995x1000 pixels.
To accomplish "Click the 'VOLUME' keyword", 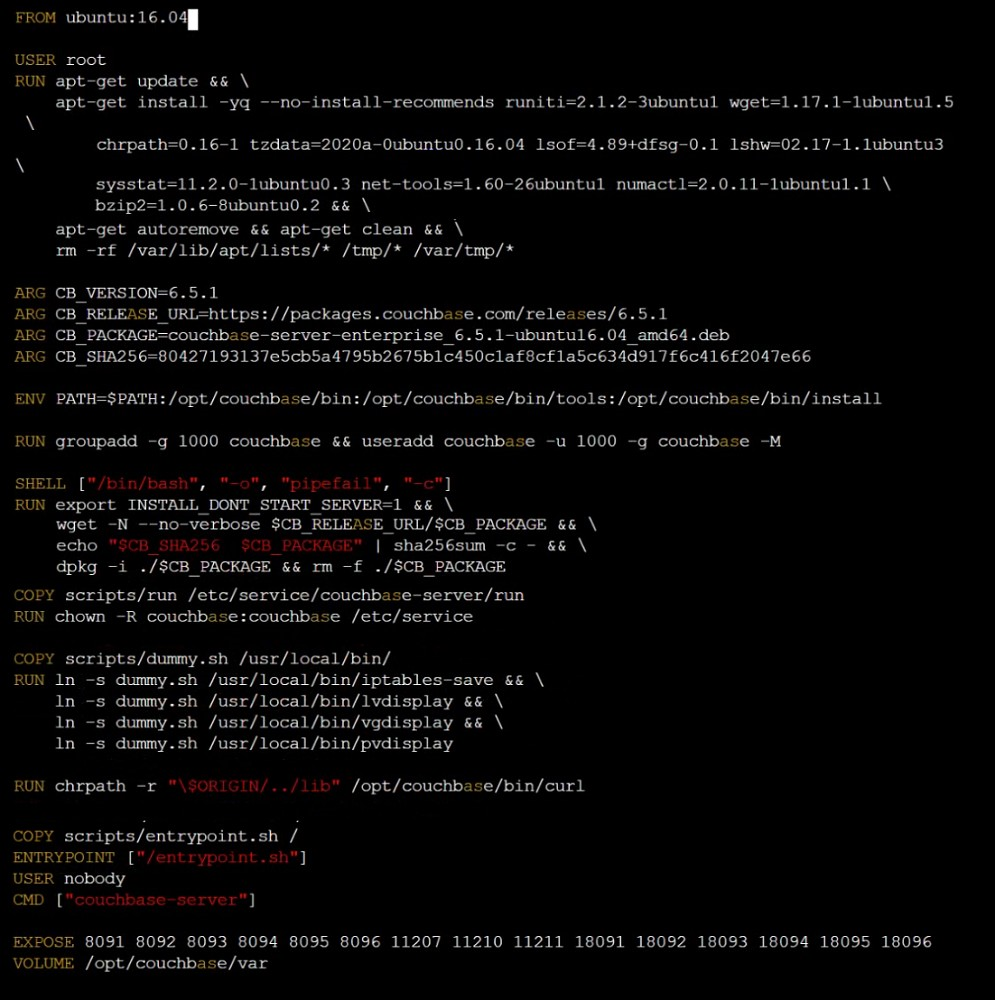I will (x=43, y=964).
